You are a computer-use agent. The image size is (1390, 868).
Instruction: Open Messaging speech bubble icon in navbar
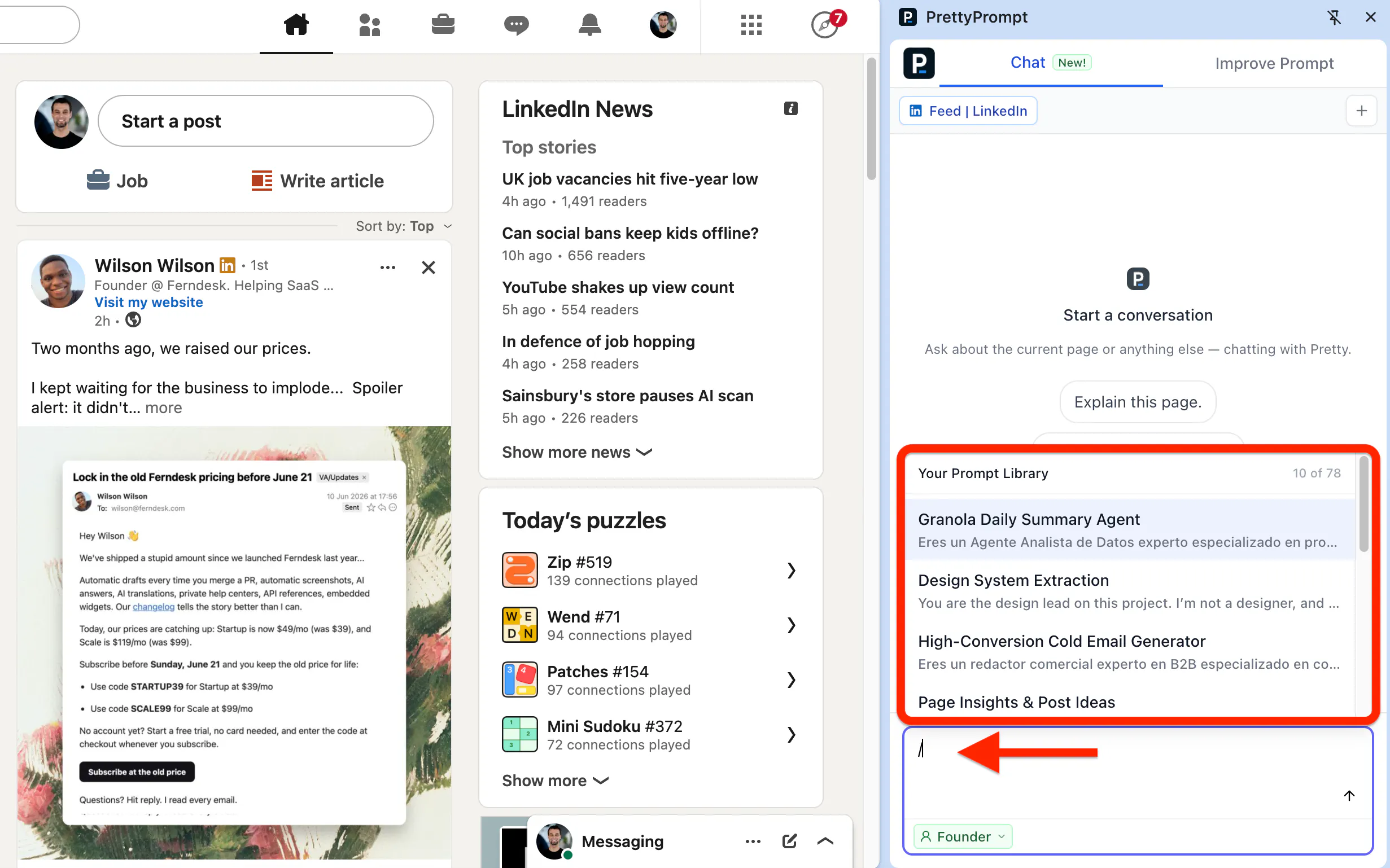click(516, 25)
